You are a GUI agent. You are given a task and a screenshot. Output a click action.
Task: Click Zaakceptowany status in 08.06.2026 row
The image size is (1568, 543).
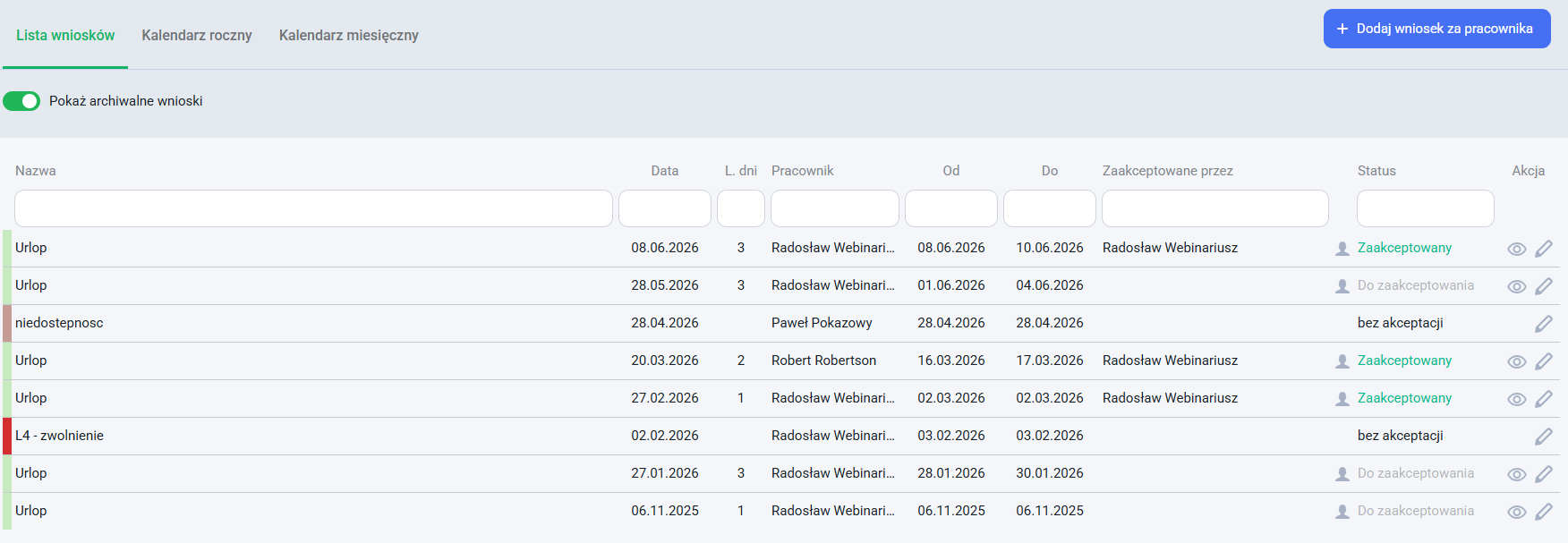(1405, 248)
